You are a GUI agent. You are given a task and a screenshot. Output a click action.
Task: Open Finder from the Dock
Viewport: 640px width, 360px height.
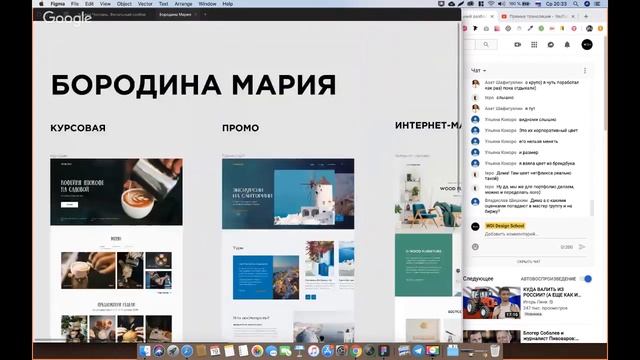[144, 351]
